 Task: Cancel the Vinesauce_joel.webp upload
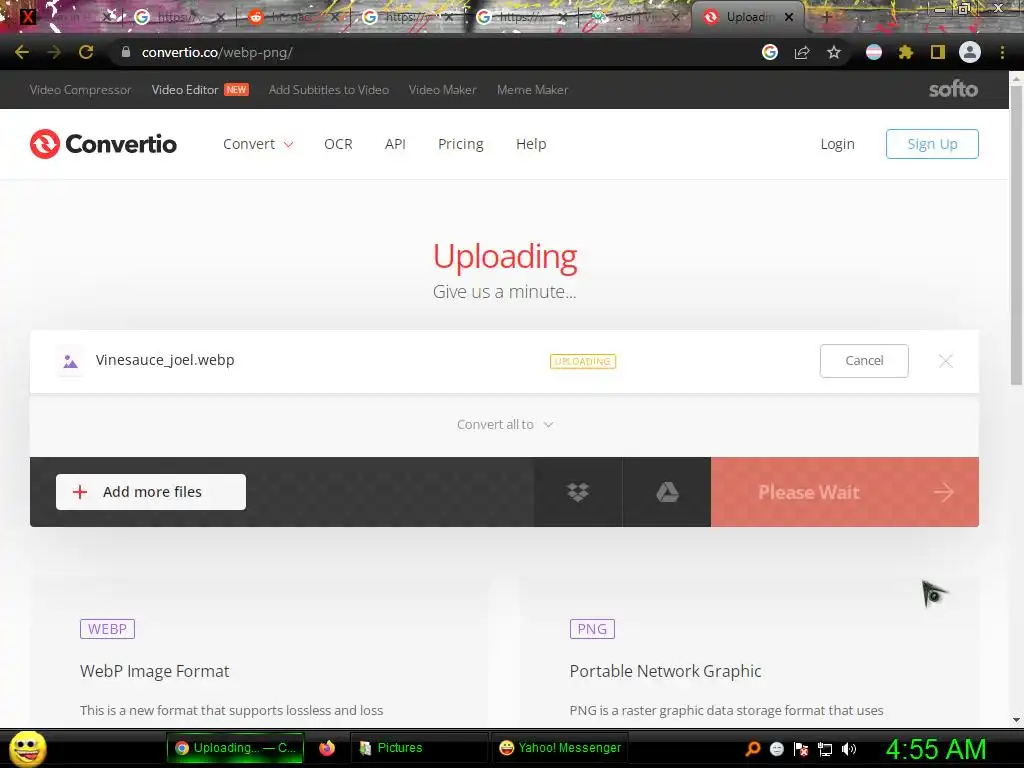[864, 360]
